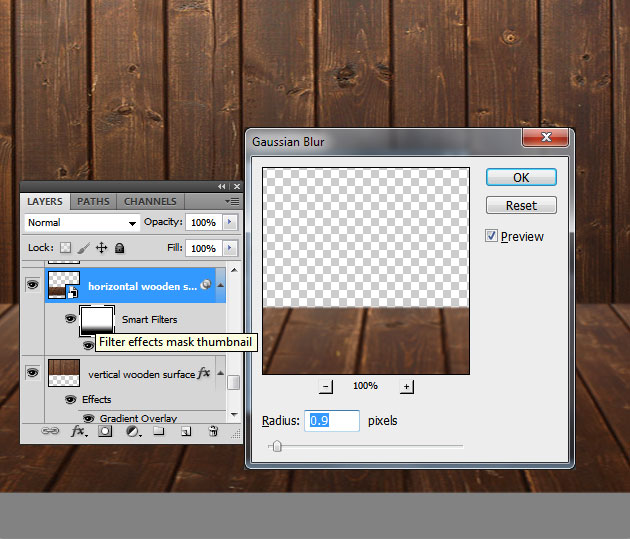Switch to the Paths tab
This screenshot has width=630, height=539.
[93, 201]
